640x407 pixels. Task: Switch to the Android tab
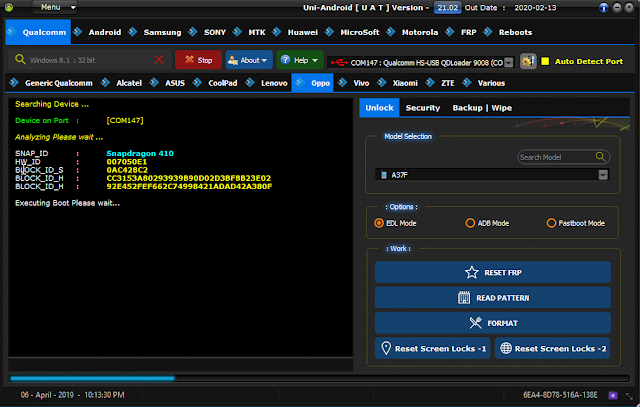coord(104,32)
